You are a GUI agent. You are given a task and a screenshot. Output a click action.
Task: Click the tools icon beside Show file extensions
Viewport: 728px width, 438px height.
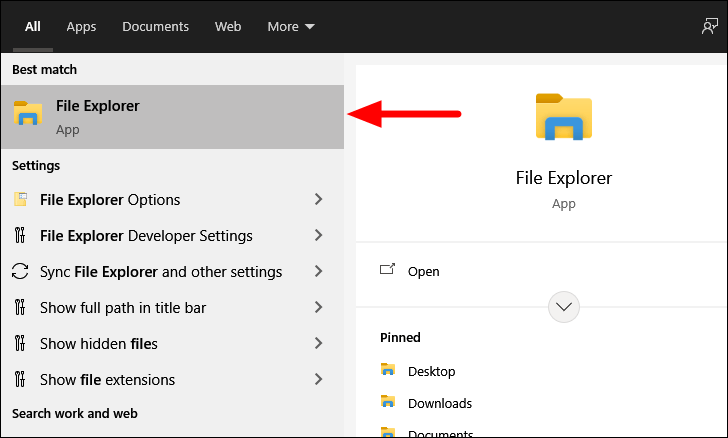click(20, 379)
